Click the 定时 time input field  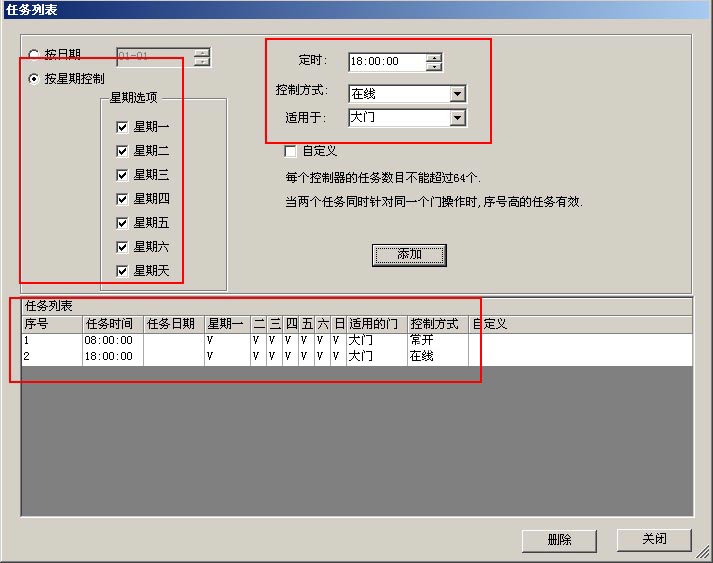click(x=387, y=62)
